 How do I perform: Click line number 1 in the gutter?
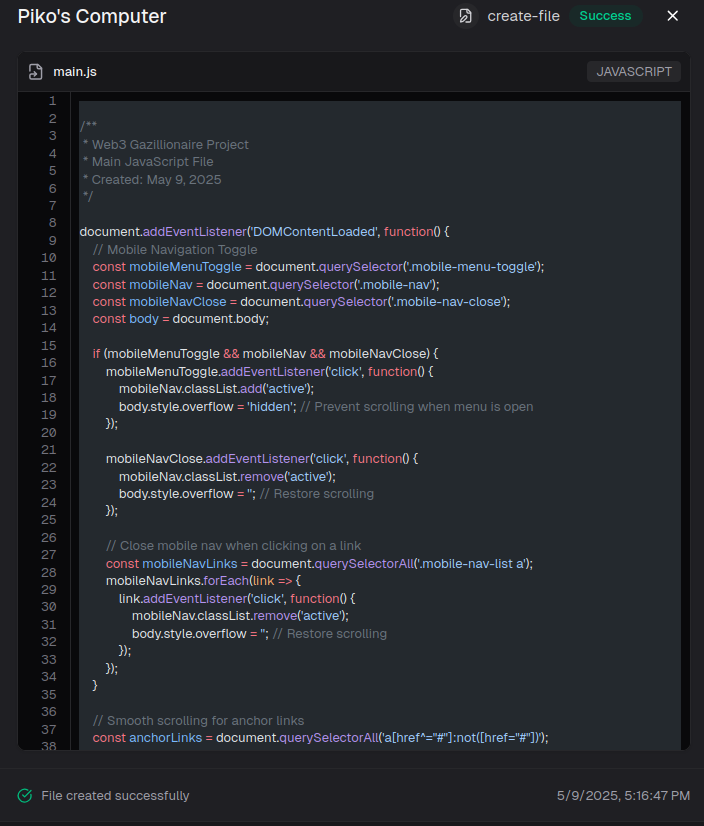point(53,101)
